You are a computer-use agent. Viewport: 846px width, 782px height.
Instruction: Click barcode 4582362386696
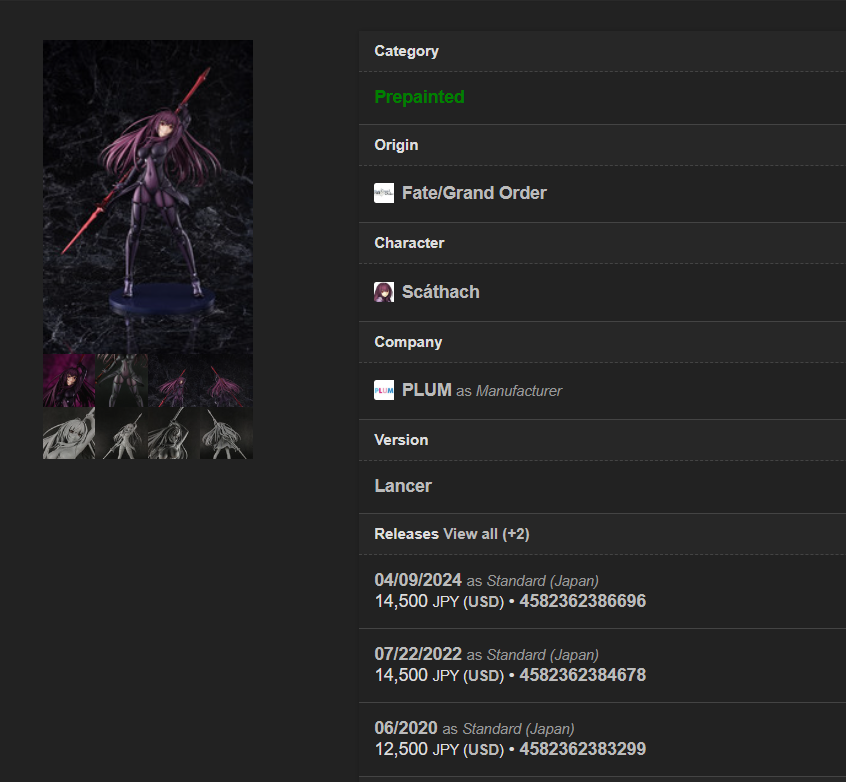click(x=582, y=601)
